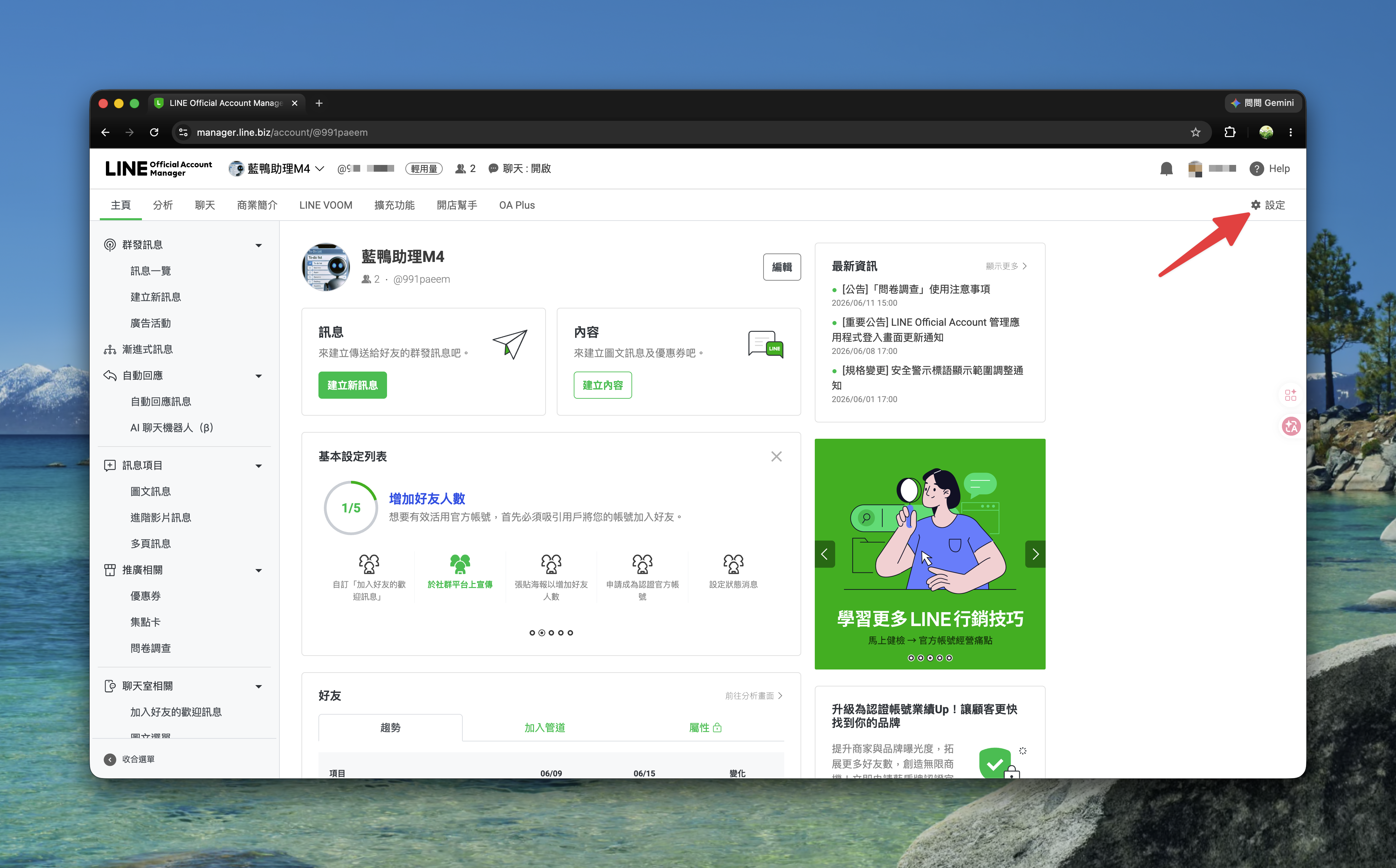Close the 基本設定列表 card
The height and width of the screenshot is (868, 1396).
pyautogui.click(x=776, y=456)
